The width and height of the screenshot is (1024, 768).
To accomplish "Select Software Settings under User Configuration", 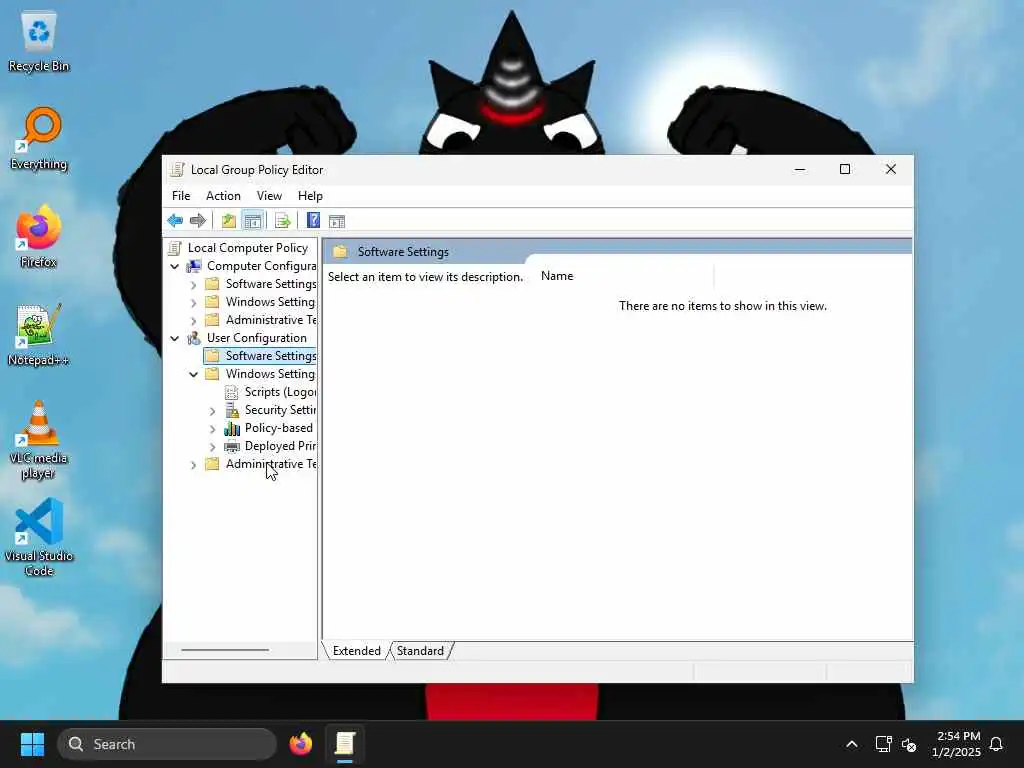I will [270, 356].
